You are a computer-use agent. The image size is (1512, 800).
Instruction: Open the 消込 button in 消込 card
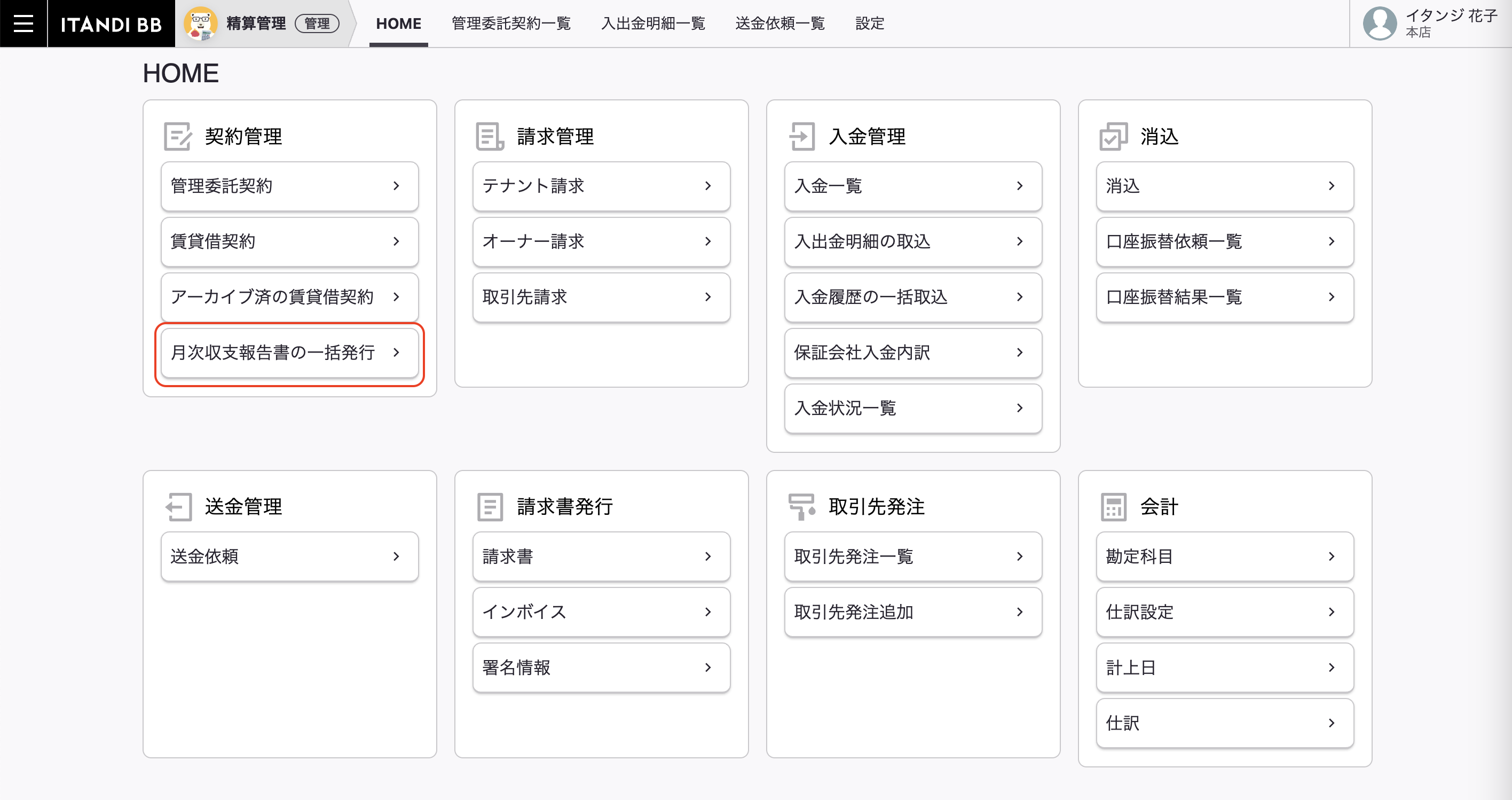tap(1225, 185)
